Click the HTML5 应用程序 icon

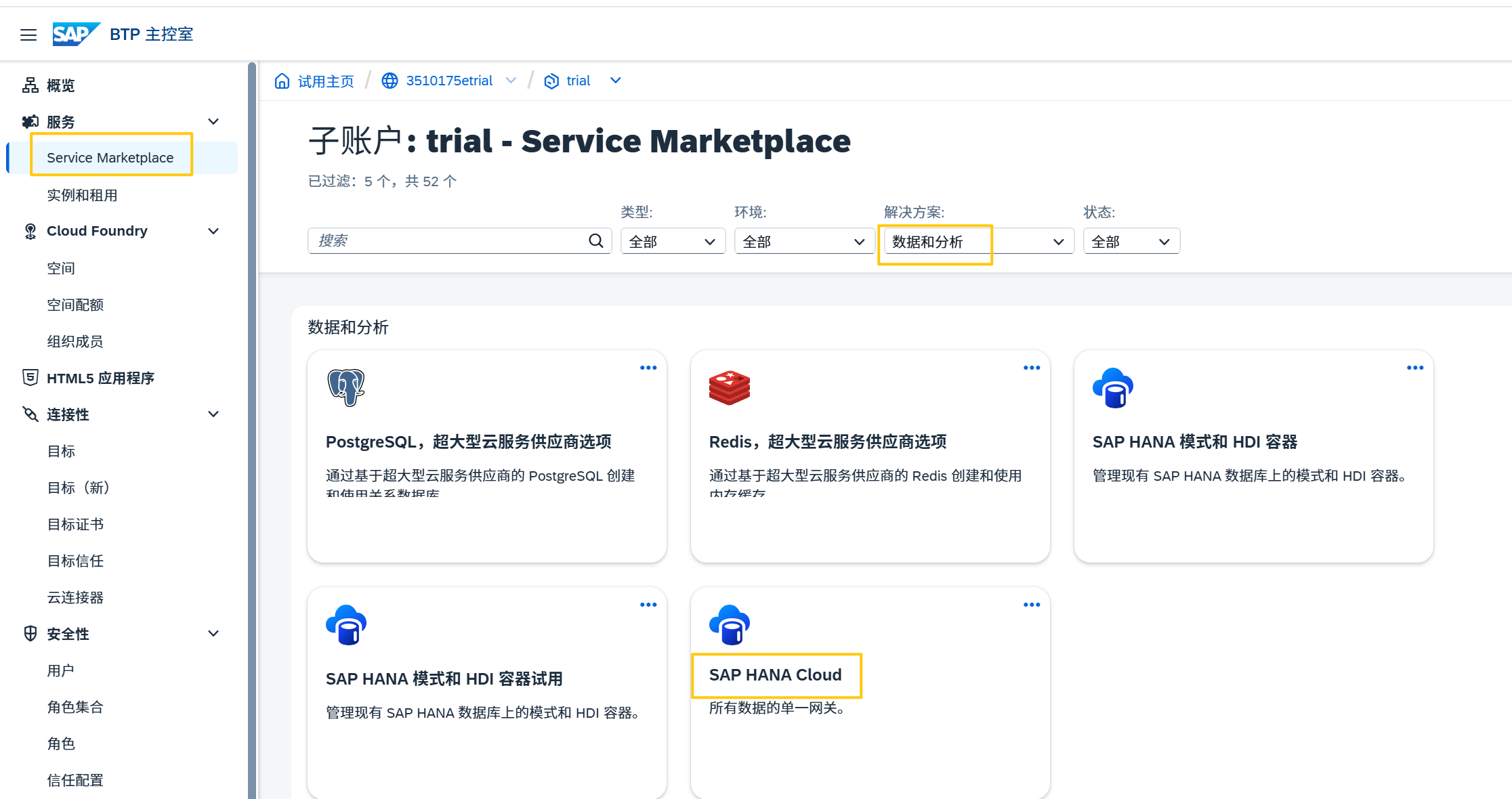(x=30, y=378)
